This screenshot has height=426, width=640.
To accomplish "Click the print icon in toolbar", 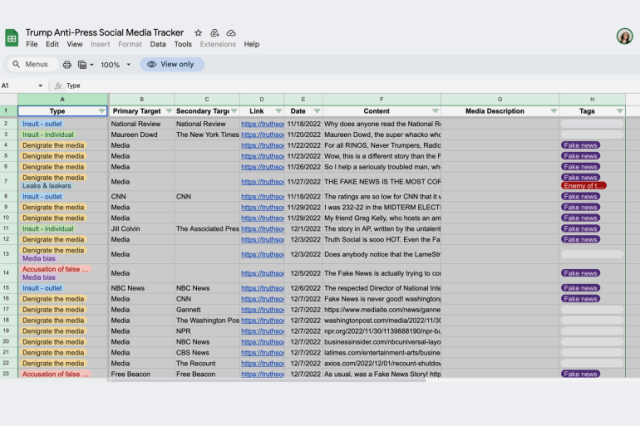I will [67, 64].
